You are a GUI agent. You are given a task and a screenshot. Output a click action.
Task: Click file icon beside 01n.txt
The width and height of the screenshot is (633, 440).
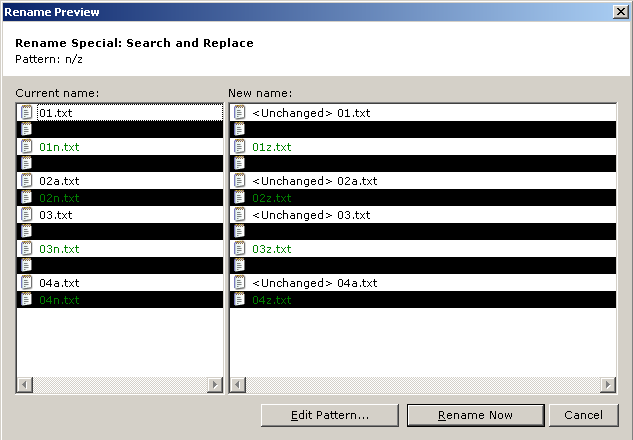point(27,147)
